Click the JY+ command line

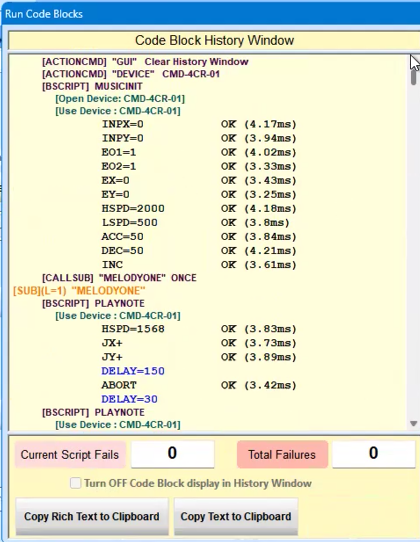click(199, 357)
